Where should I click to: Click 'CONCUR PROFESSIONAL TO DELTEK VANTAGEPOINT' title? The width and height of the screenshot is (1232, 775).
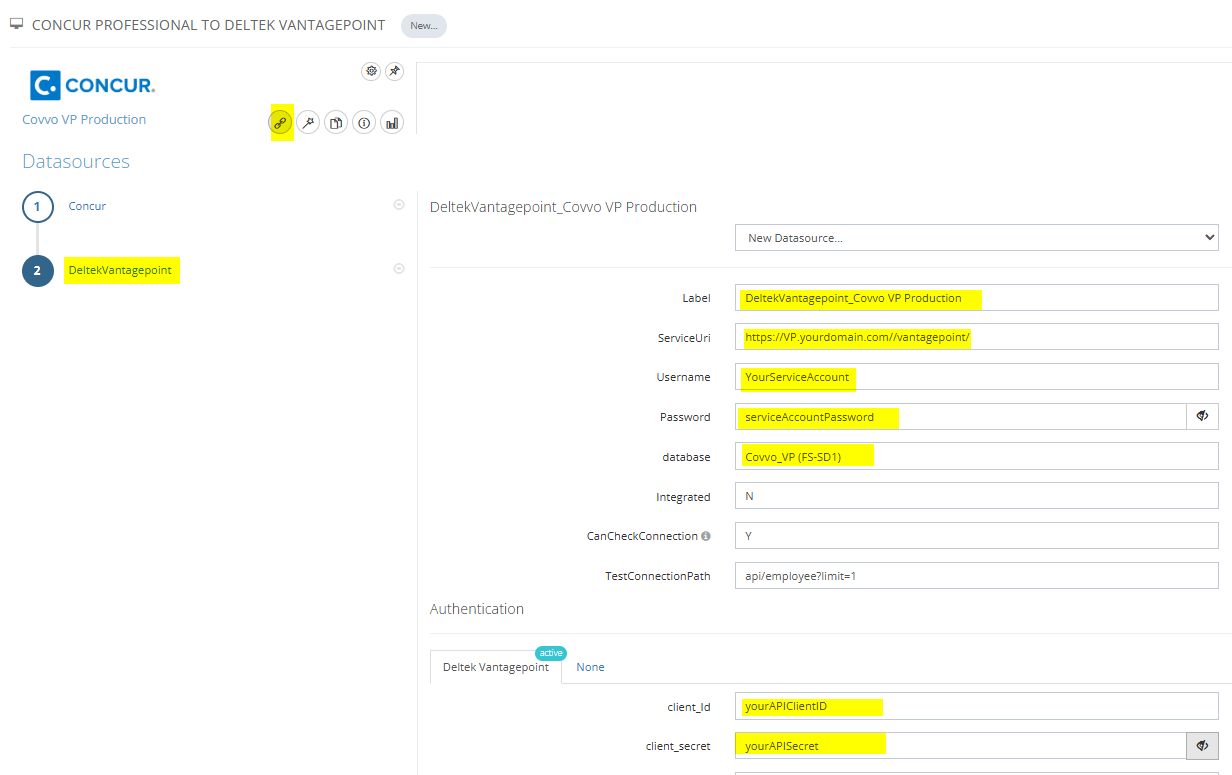click(x=208, y=25)
